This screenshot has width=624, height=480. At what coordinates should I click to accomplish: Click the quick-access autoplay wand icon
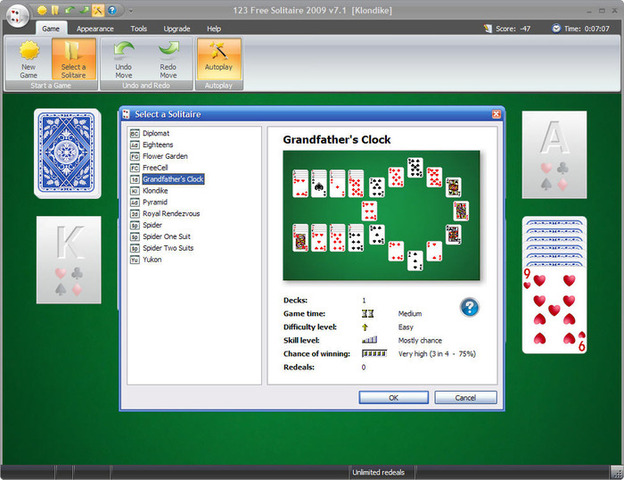[x=98, y=10]
